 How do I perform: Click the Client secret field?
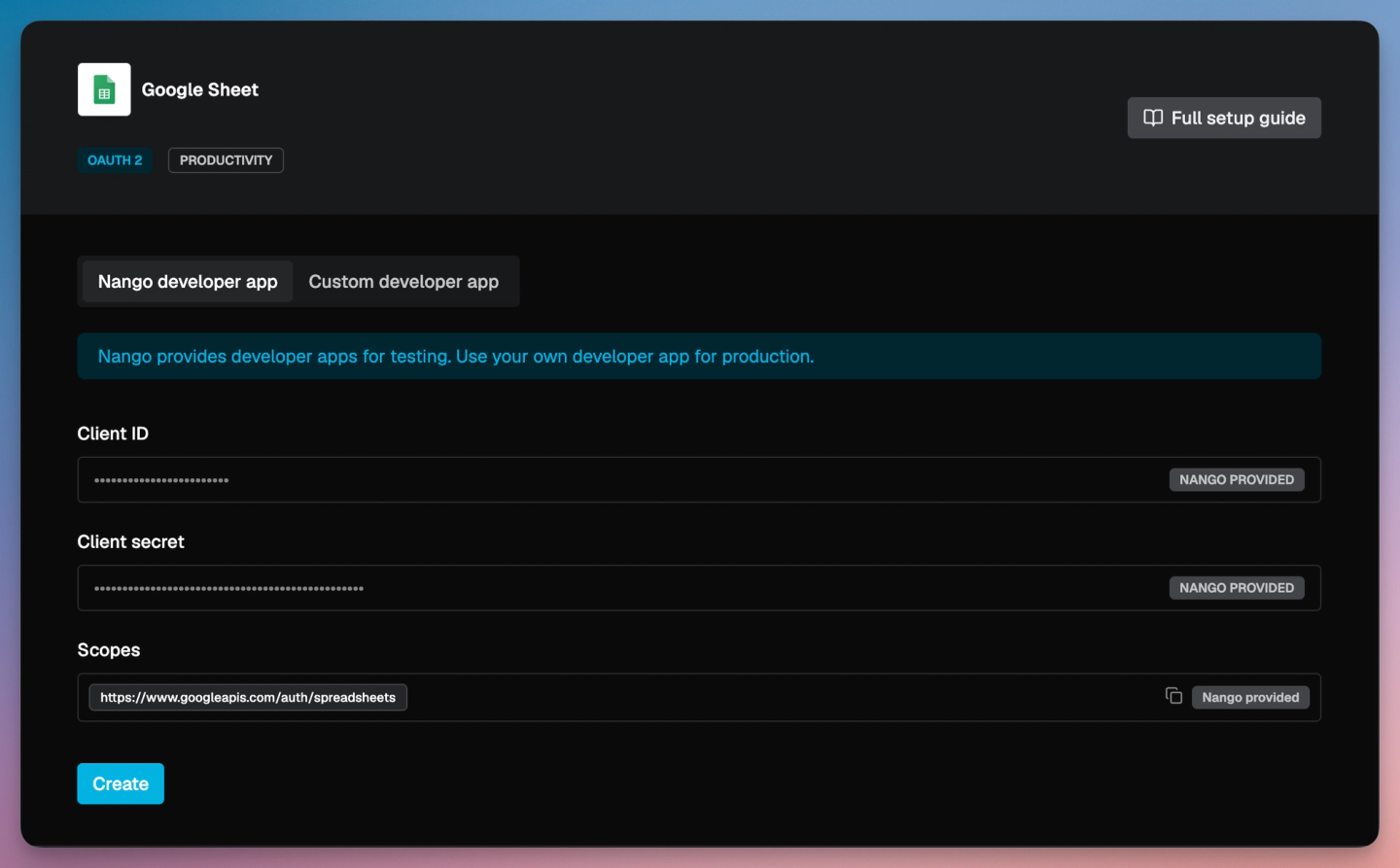point(699,588)
